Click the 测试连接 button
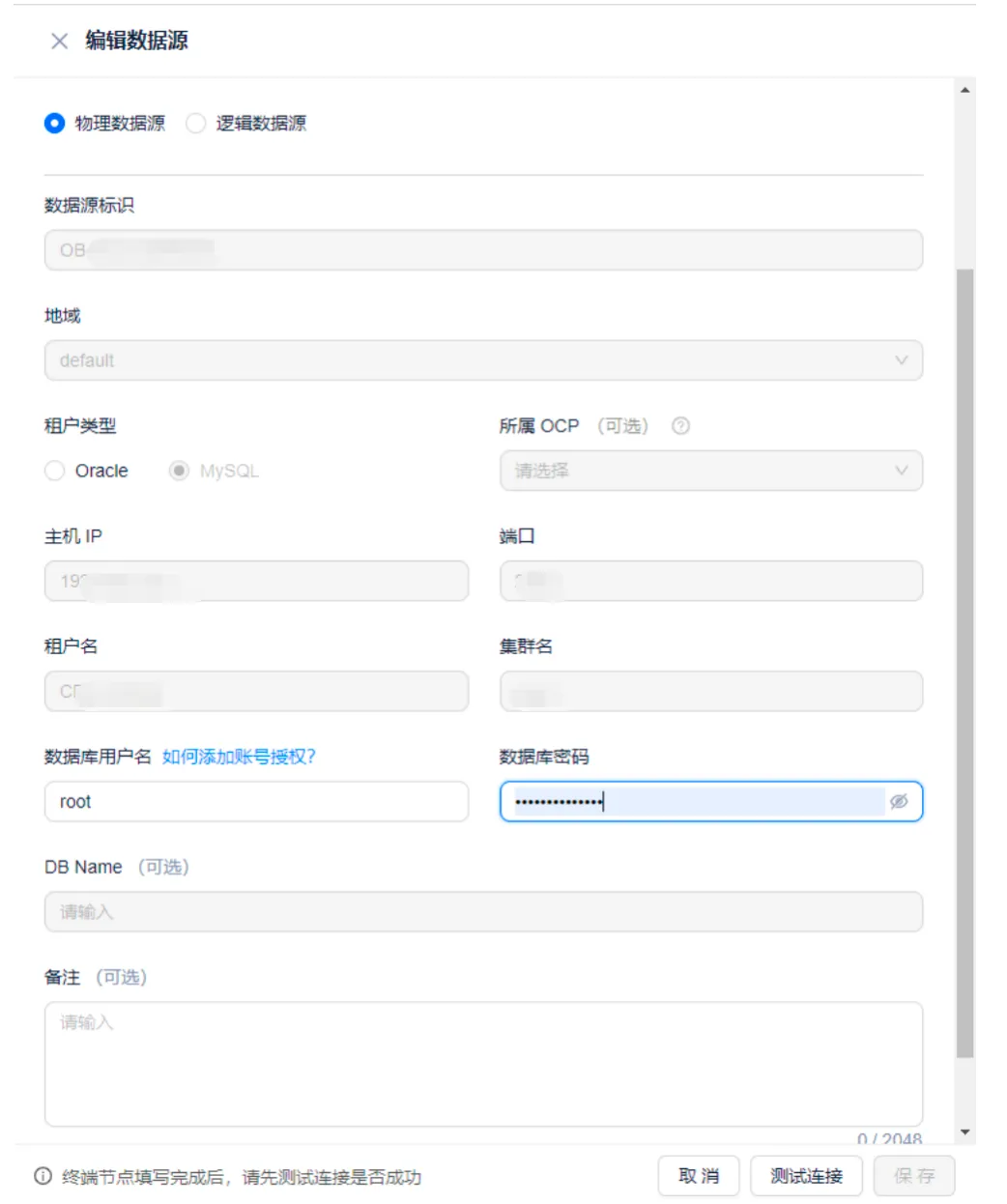The height and width of the screenshot is (1204, 1007). click(x=806, y=1176)
